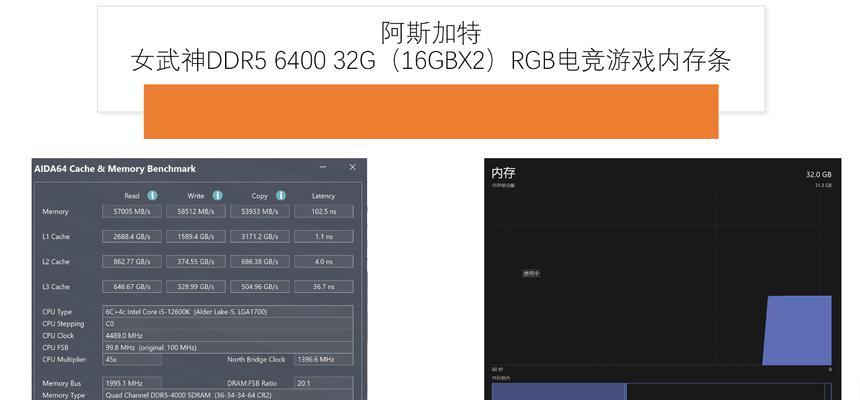
Task: Minimize the AIDA64 benchmark window
Action: 323,167
